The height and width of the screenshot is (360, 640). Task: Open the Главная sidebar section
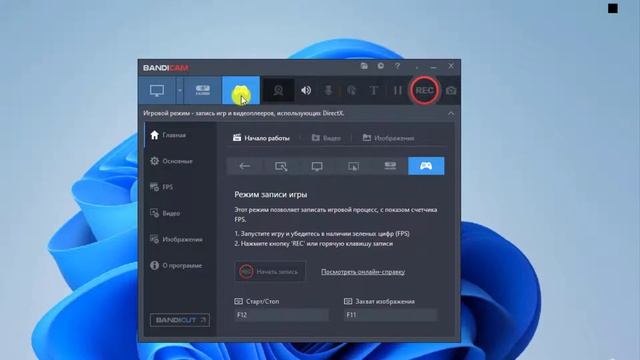click(180, 135)
